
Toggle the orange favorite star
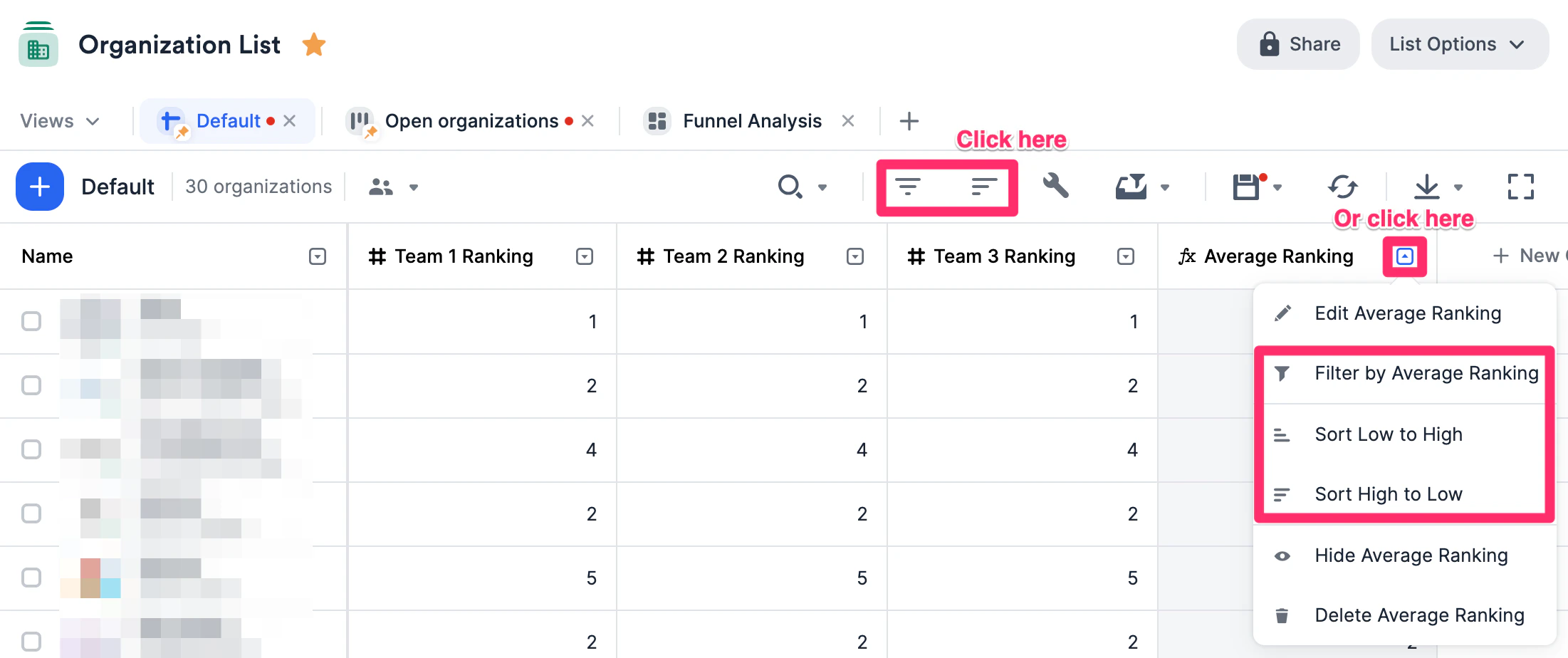pyautogui.click(x=314, y=45)
